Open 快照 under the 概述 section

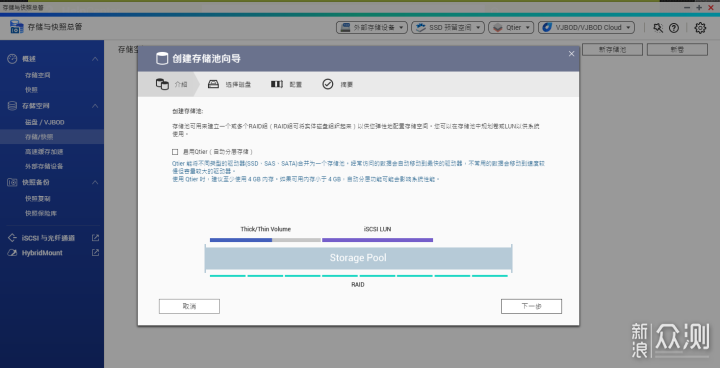31,90
